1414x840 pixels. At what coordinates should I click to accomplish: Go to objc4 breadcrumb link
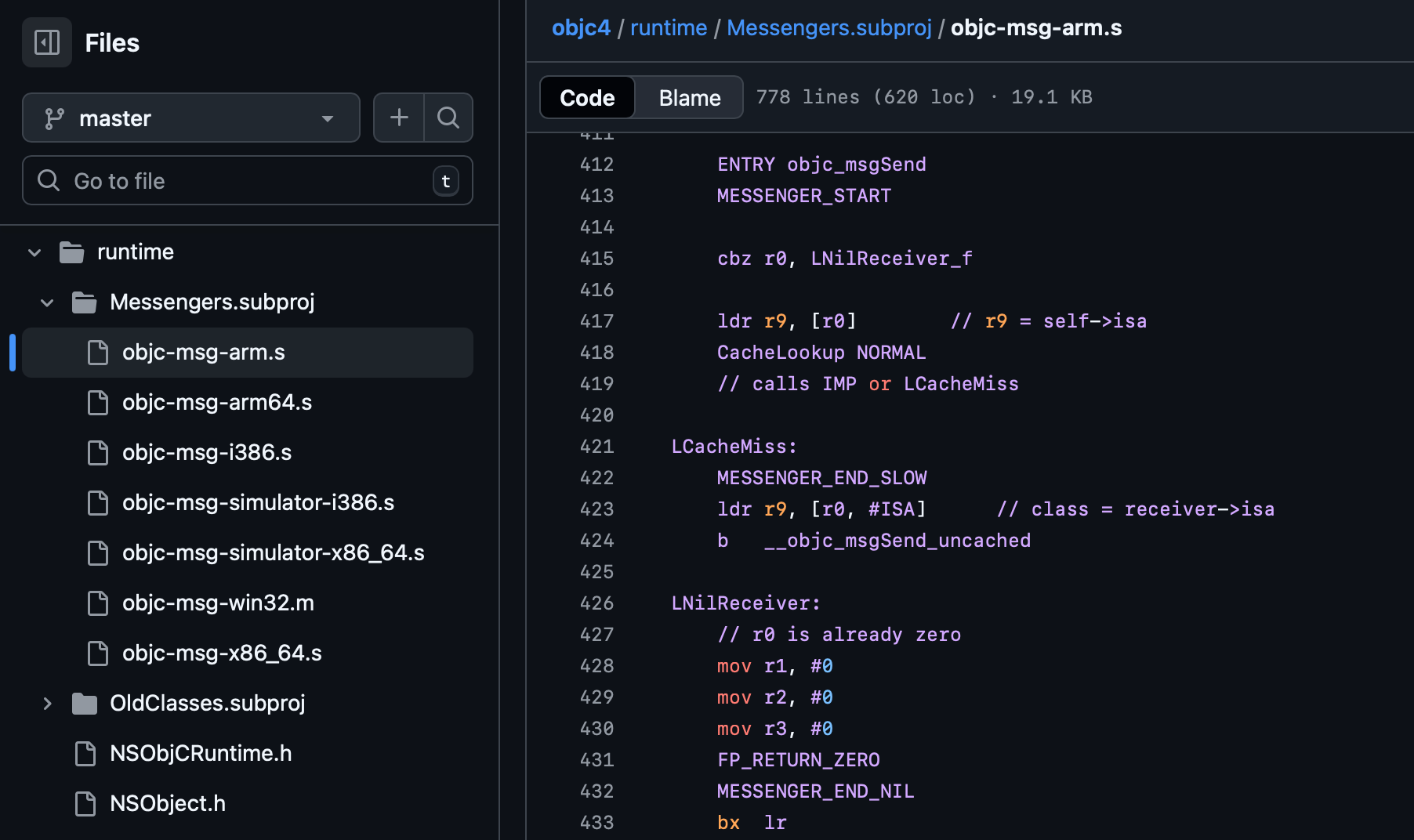click(581, 27)
